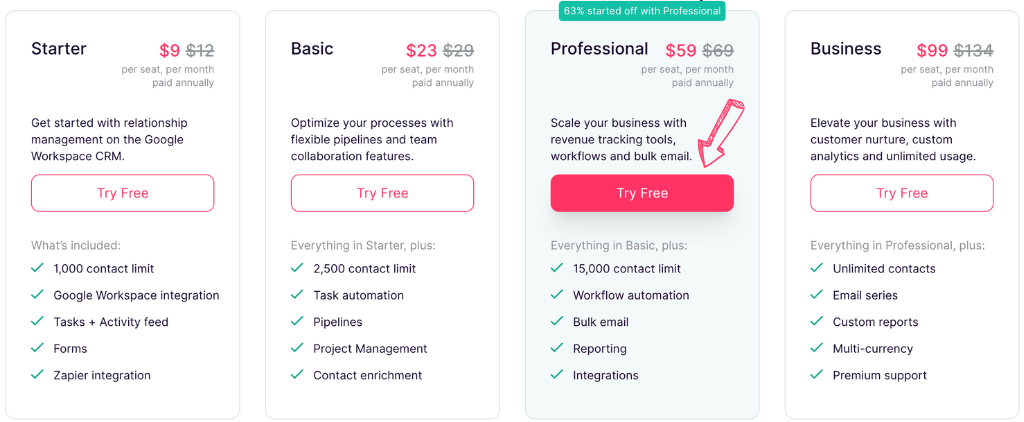
Task: Click checkmark beside Unlimited contacts
Action: [817, 268]
